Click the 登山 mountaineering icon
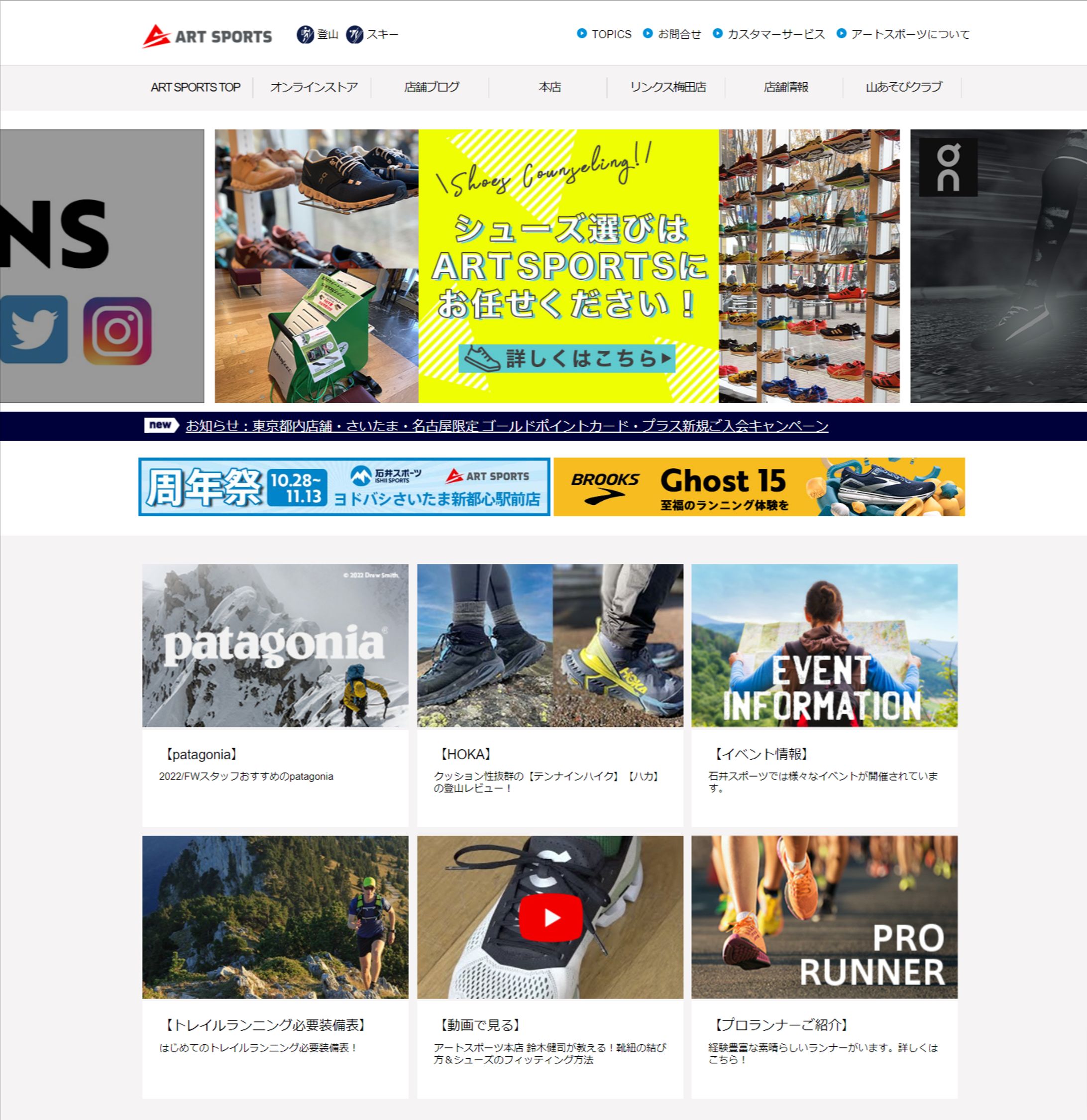Screen dimensions: 1087x1120 coord(305,34)
